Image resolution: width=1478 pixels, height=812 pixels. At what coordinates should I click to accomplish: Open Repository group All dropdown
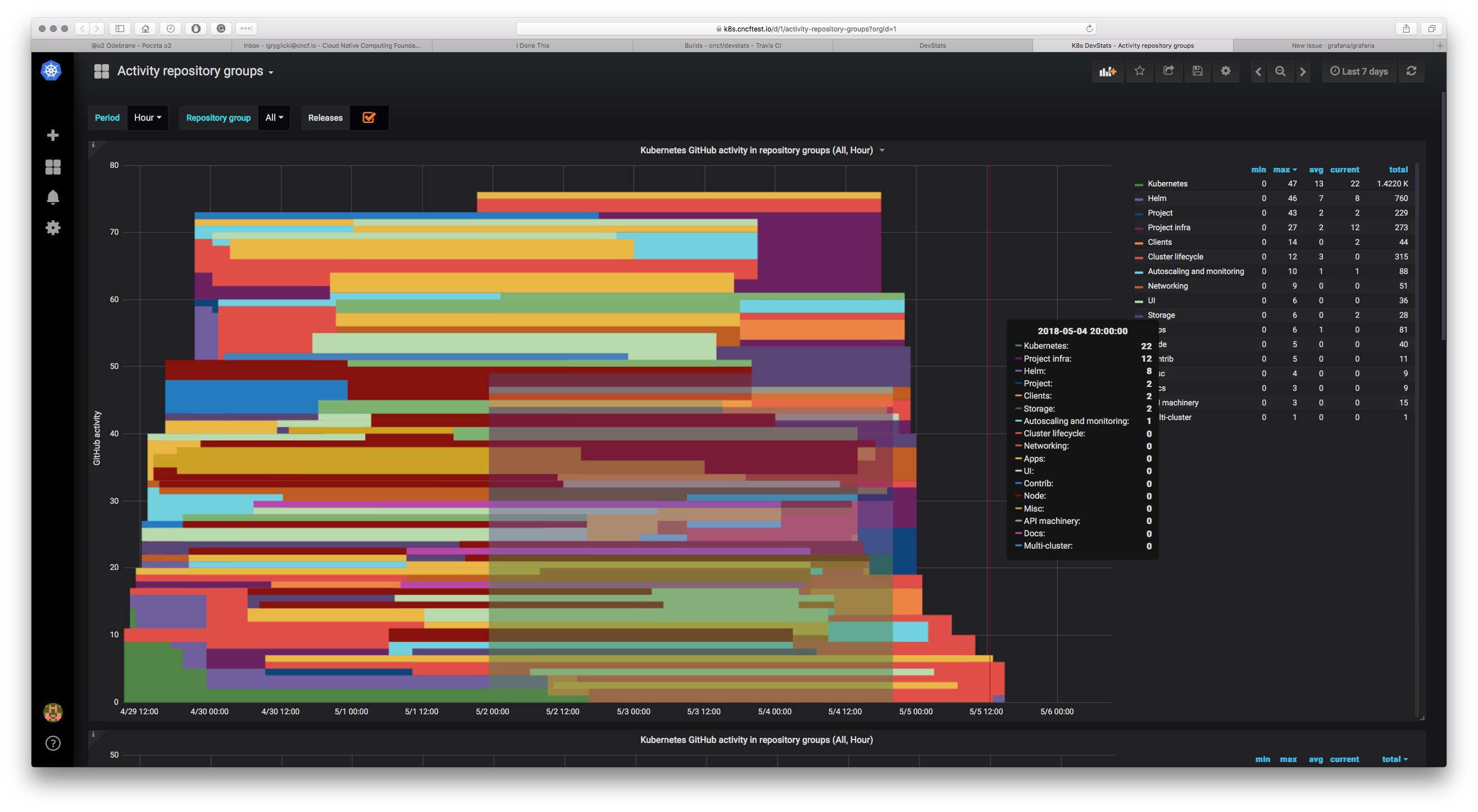tap(274, 117)
